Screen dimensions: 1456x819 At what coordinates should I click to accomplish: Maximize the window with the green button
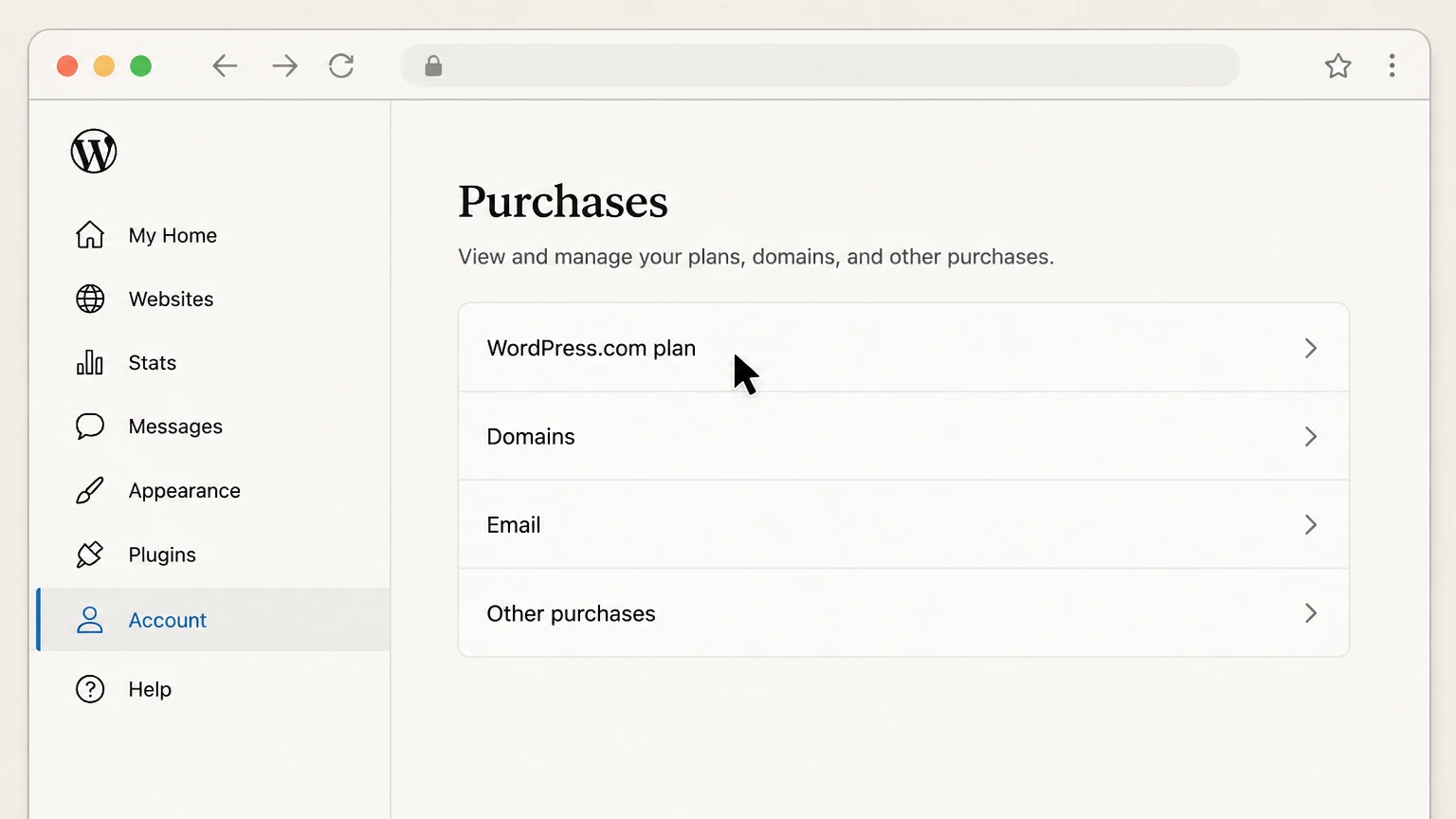coord(140,65)
